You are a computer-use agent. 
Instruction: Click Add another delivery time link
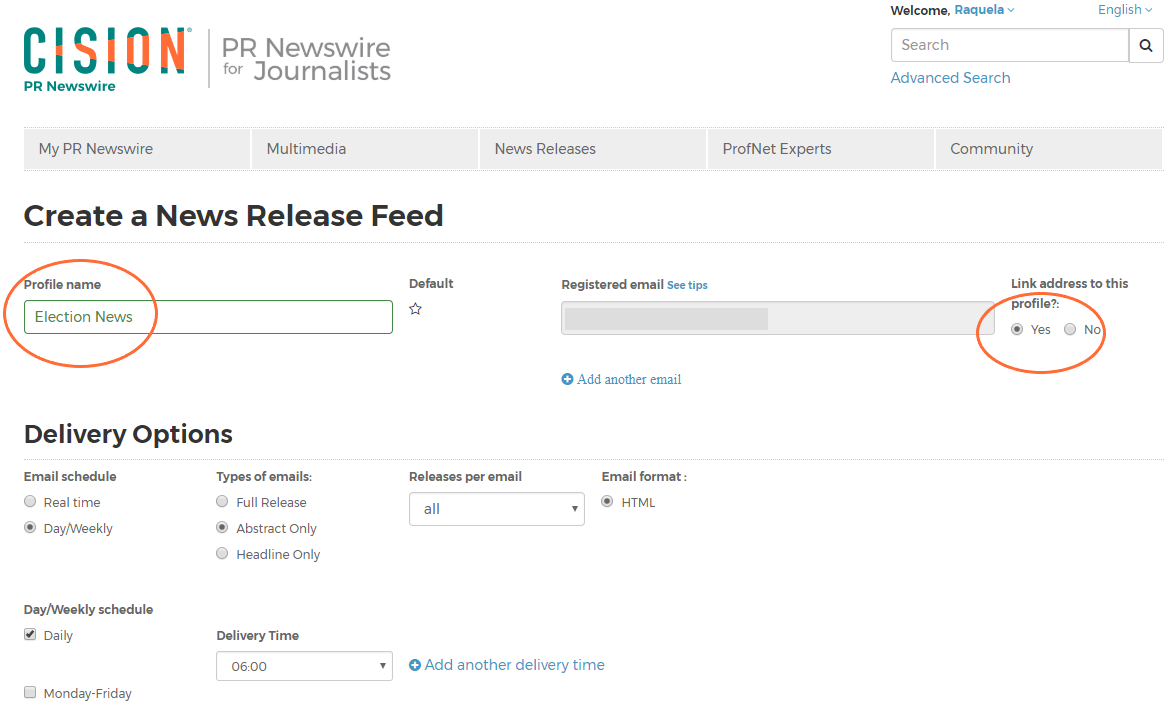pos(514,665)
